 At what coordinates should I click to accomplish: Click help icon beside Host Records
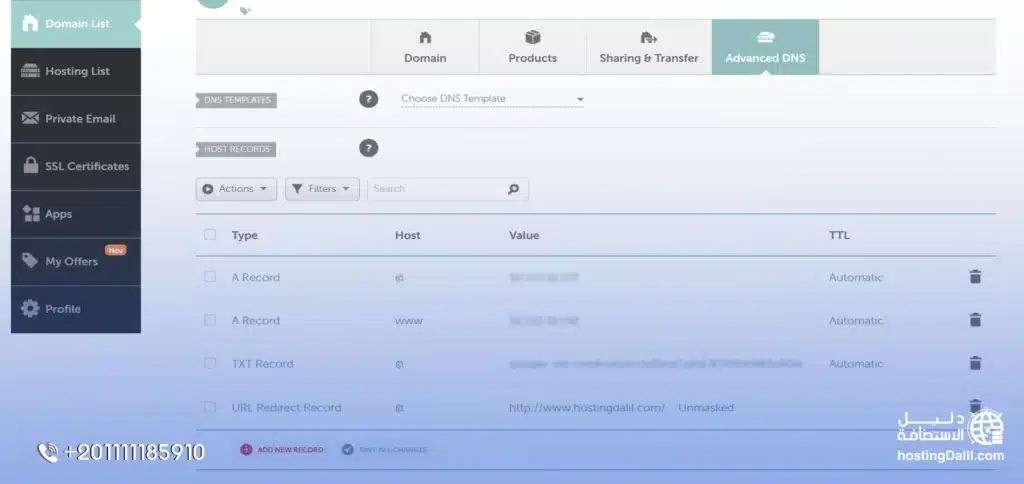pos(369,148)
